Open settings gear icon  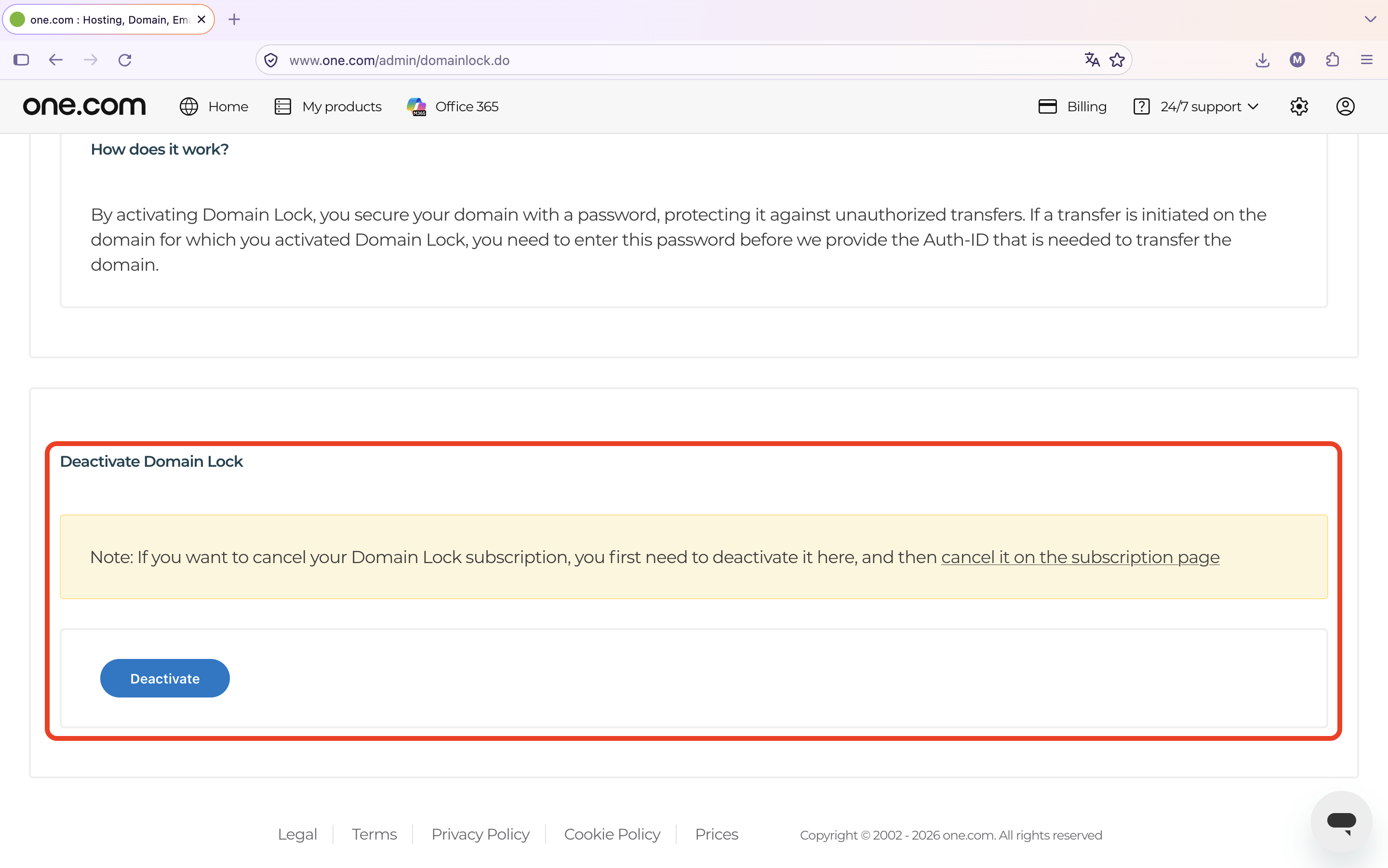(x=1299, y=107)
